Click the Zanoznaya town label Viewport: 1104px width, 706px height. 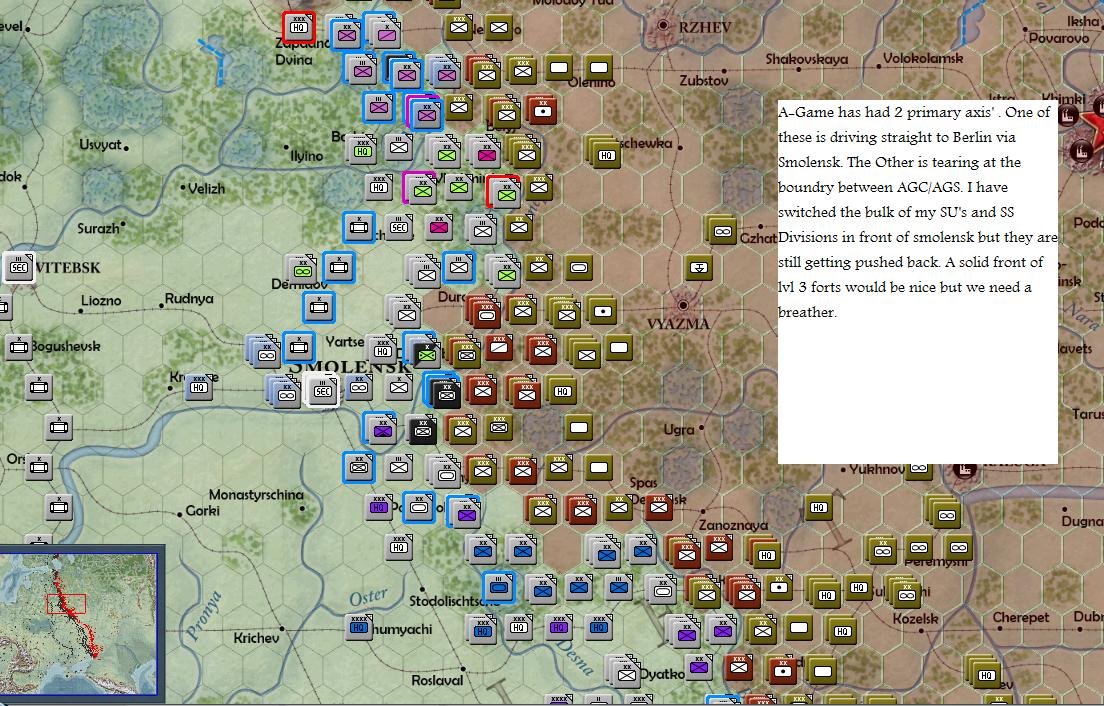(x=733, y=525)
